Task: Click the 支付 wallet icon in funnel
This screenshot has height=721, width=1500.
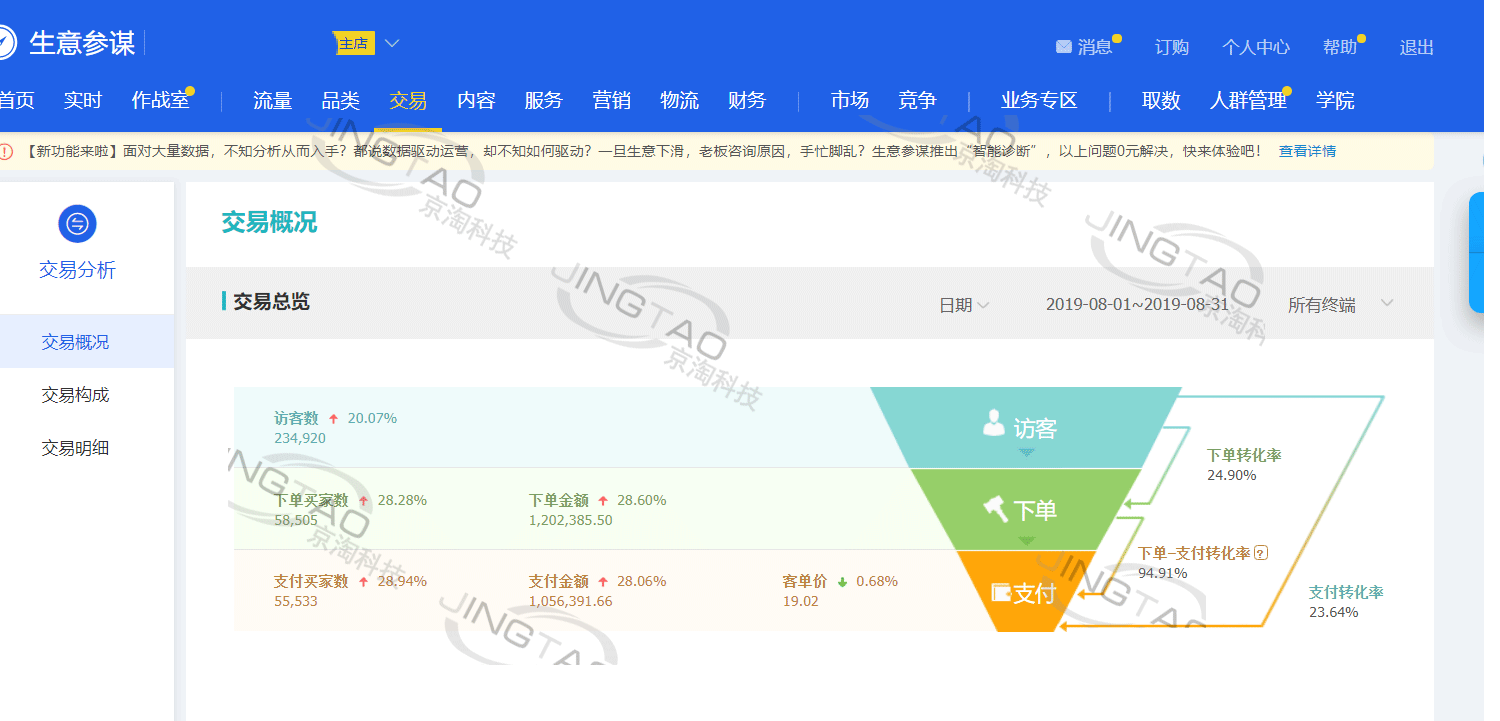Action: pos(1000,592)
